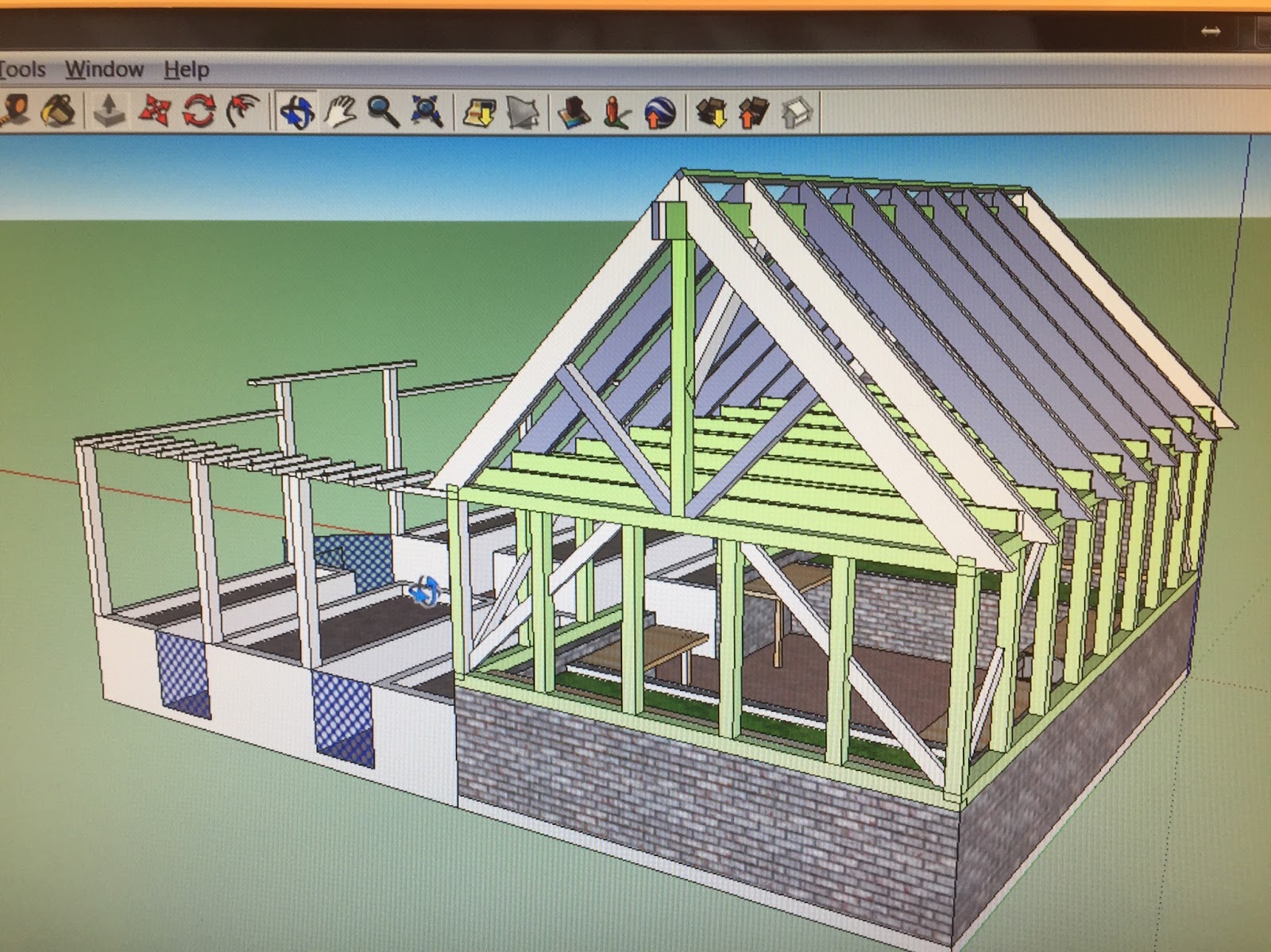
Task: Click the Orbit tool in the toolbar
Action: click(x=296, y=111)
